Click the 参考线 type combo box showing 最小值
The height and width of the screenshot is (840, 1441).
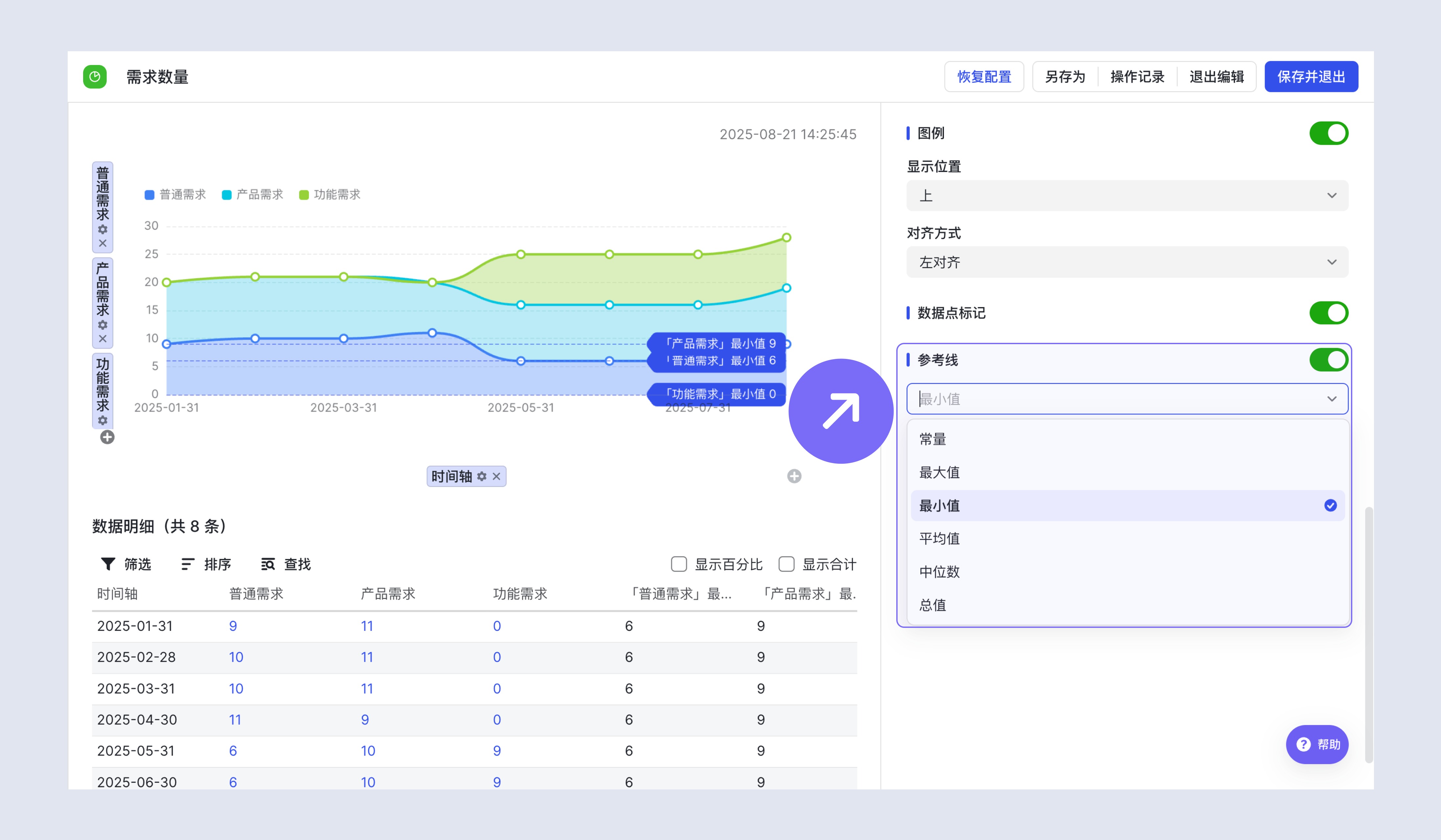click(x=1127, y=398)
